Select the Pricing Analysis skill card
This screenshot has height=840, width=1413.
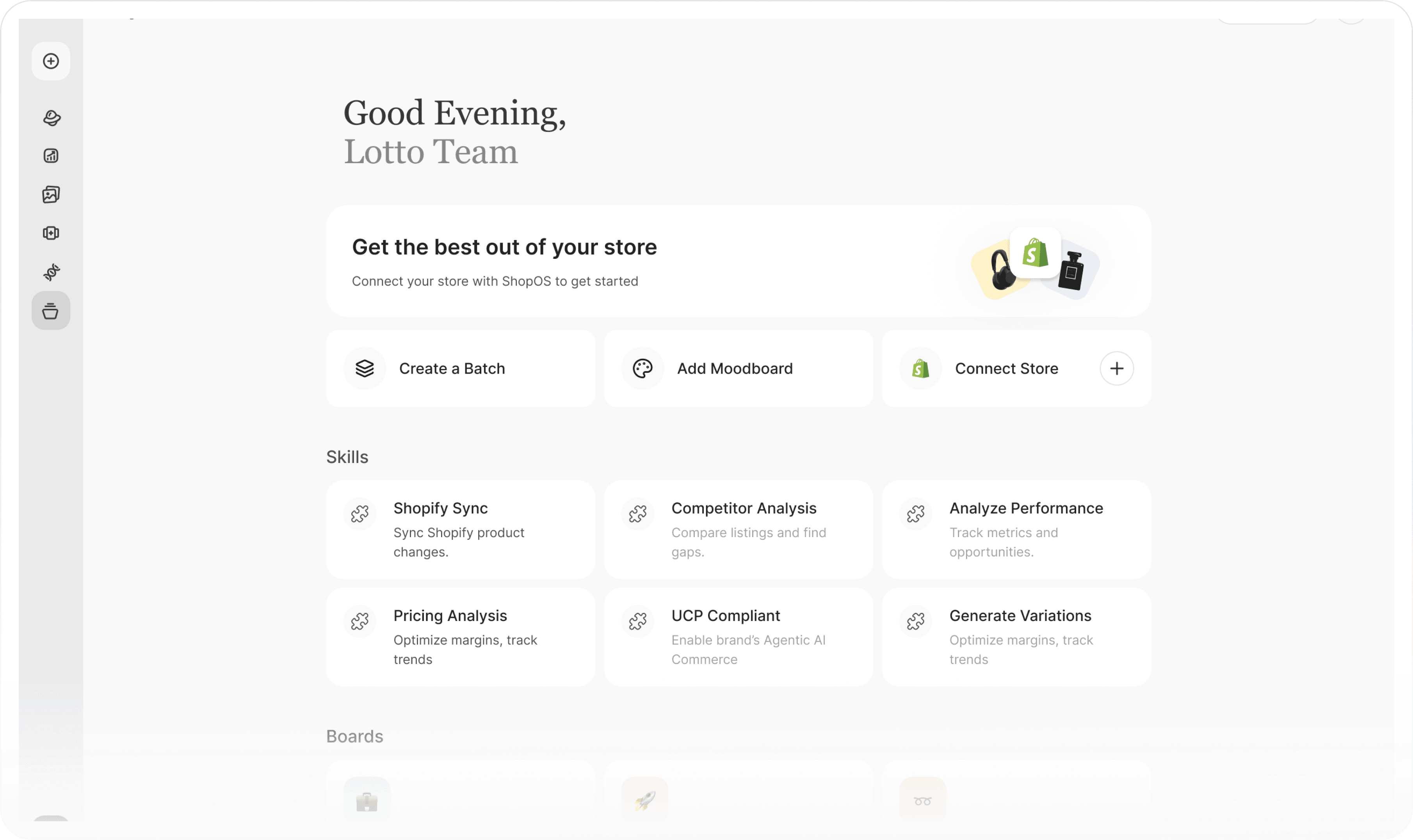(x=460, y=636)
